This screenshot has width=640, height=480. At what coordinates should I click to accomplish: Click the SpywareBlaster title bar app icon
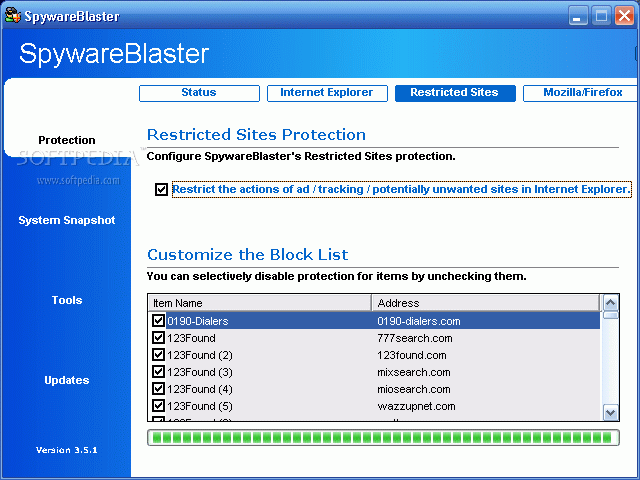click(13, 15)
